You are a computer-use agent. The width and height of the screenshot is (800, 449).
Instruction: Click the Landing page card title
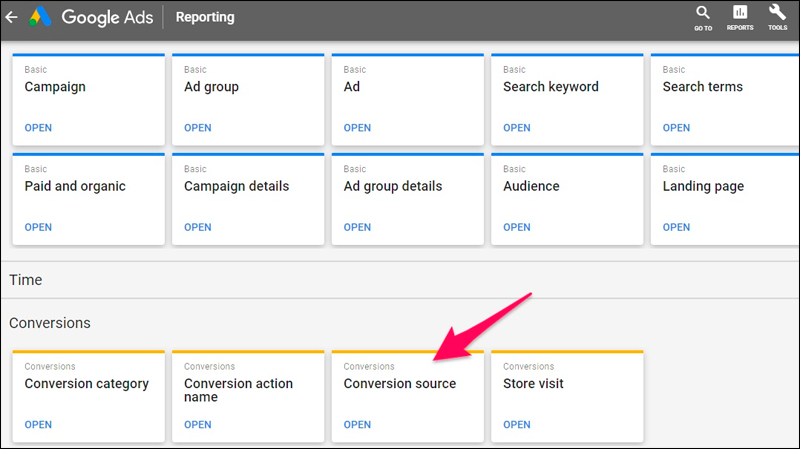703,186
